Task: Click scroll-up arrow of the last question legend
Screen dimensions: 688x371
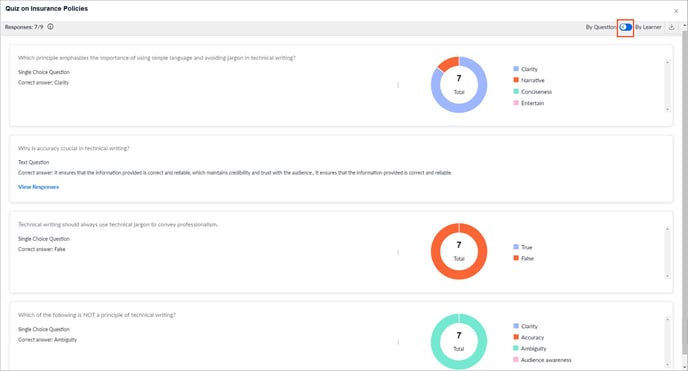Action: pos(667,319)
